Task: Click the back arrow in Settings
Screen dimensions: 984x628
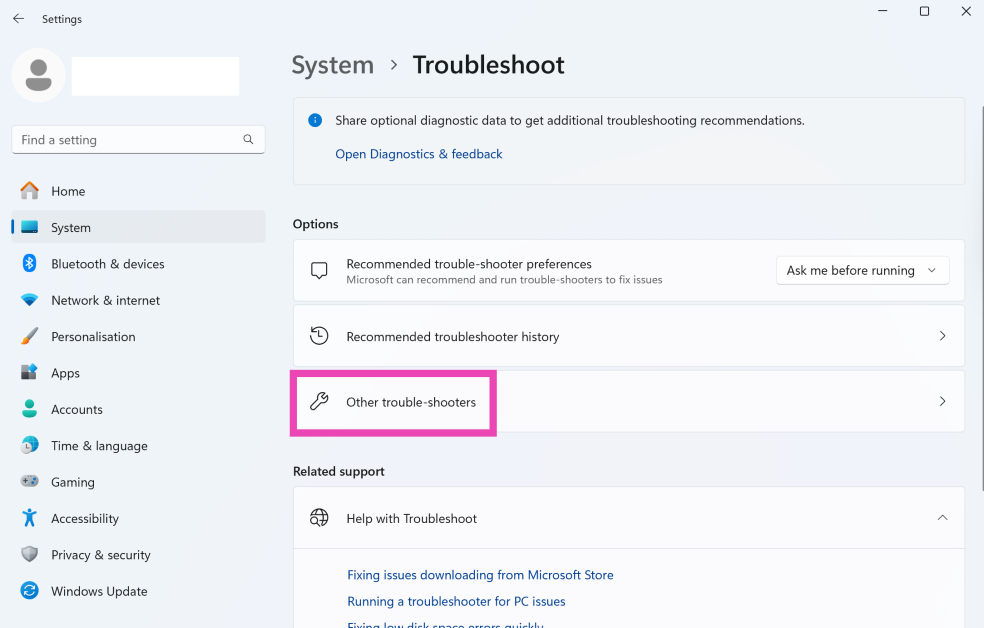Action: (18, 19)
